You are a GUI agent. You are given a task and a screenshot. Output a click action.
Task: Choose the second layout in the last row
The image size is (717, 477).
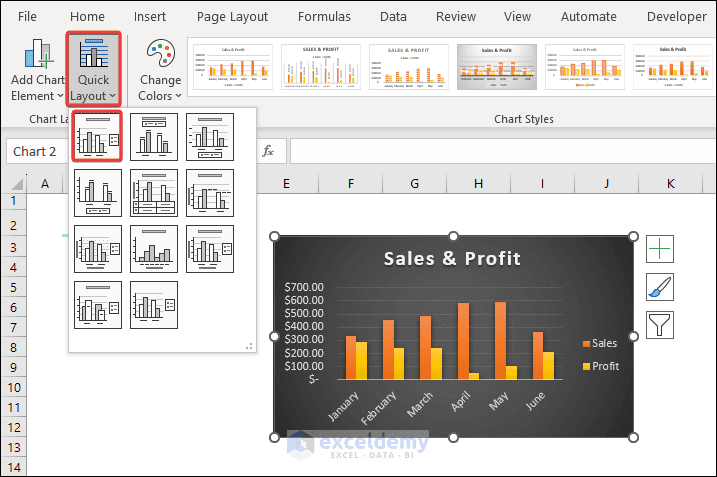coord(154,305)
